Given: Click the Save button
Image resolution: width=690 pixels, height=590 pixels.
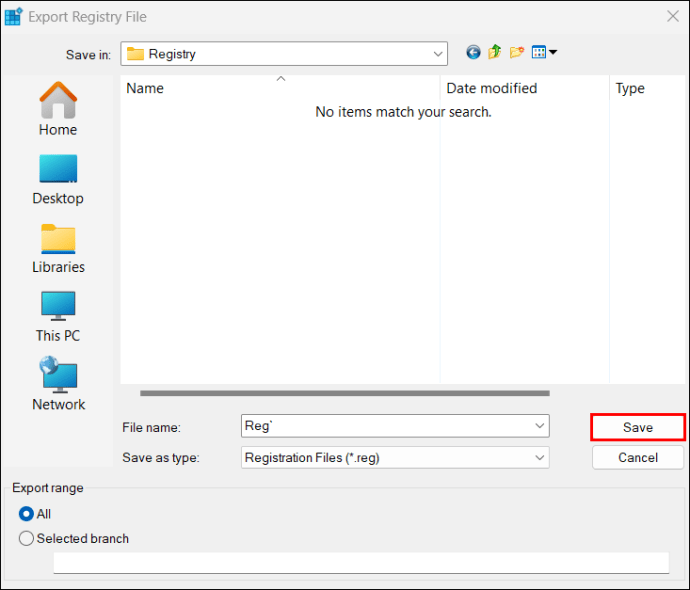Looking at the screenshot, I should click(638, 427).
